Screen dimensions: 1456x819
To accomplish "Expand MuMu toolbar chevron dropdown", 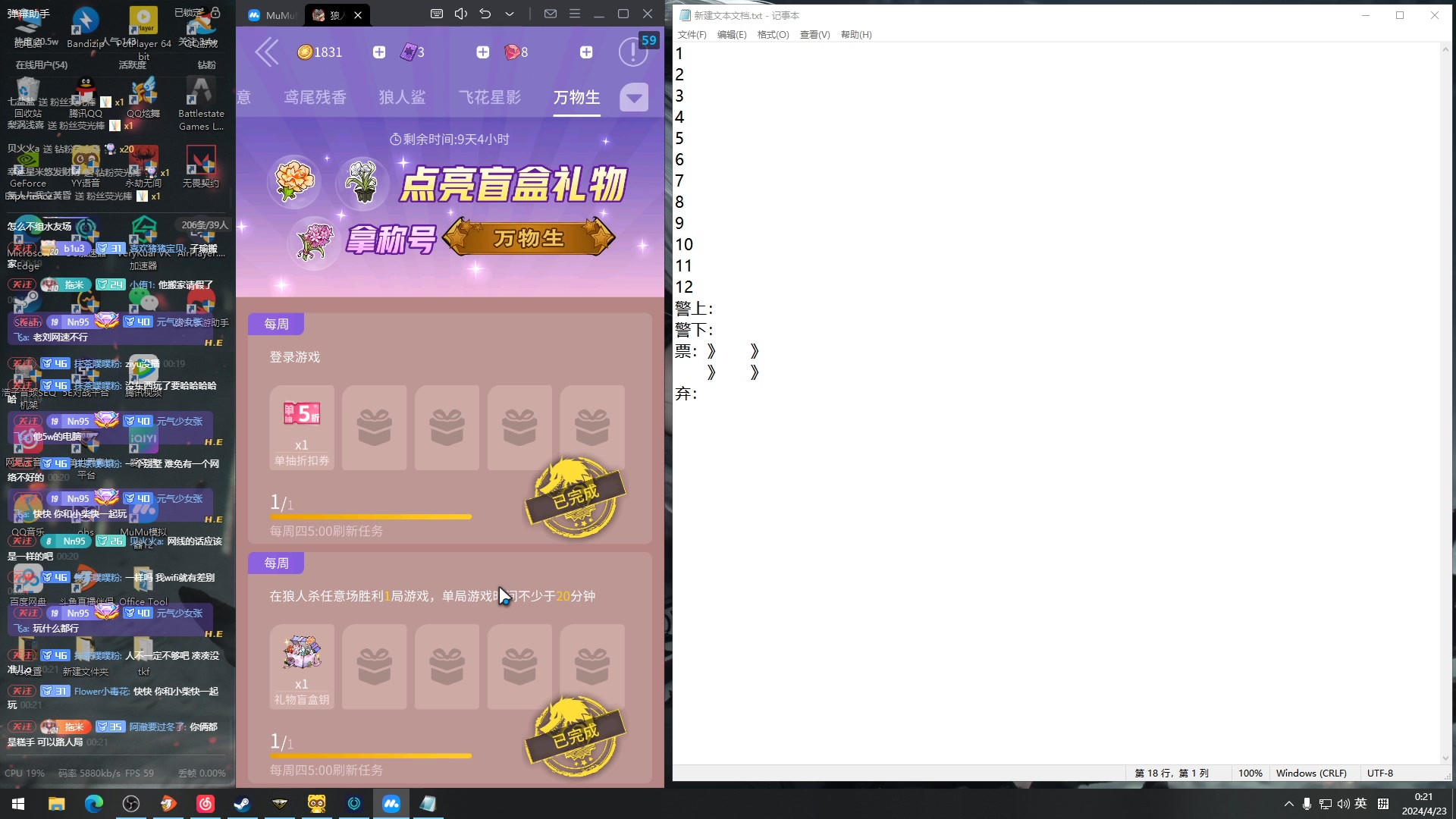I will tap(510, 14).
